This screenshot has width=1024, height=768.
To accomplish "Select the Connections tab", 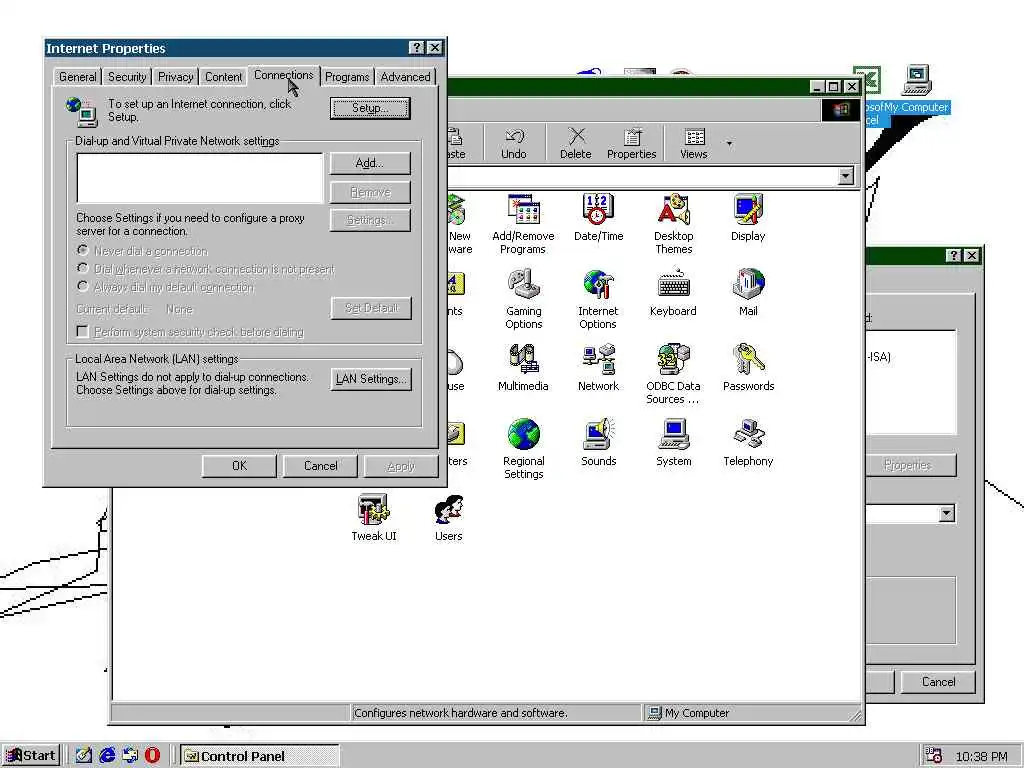I will tap(283, 75).
